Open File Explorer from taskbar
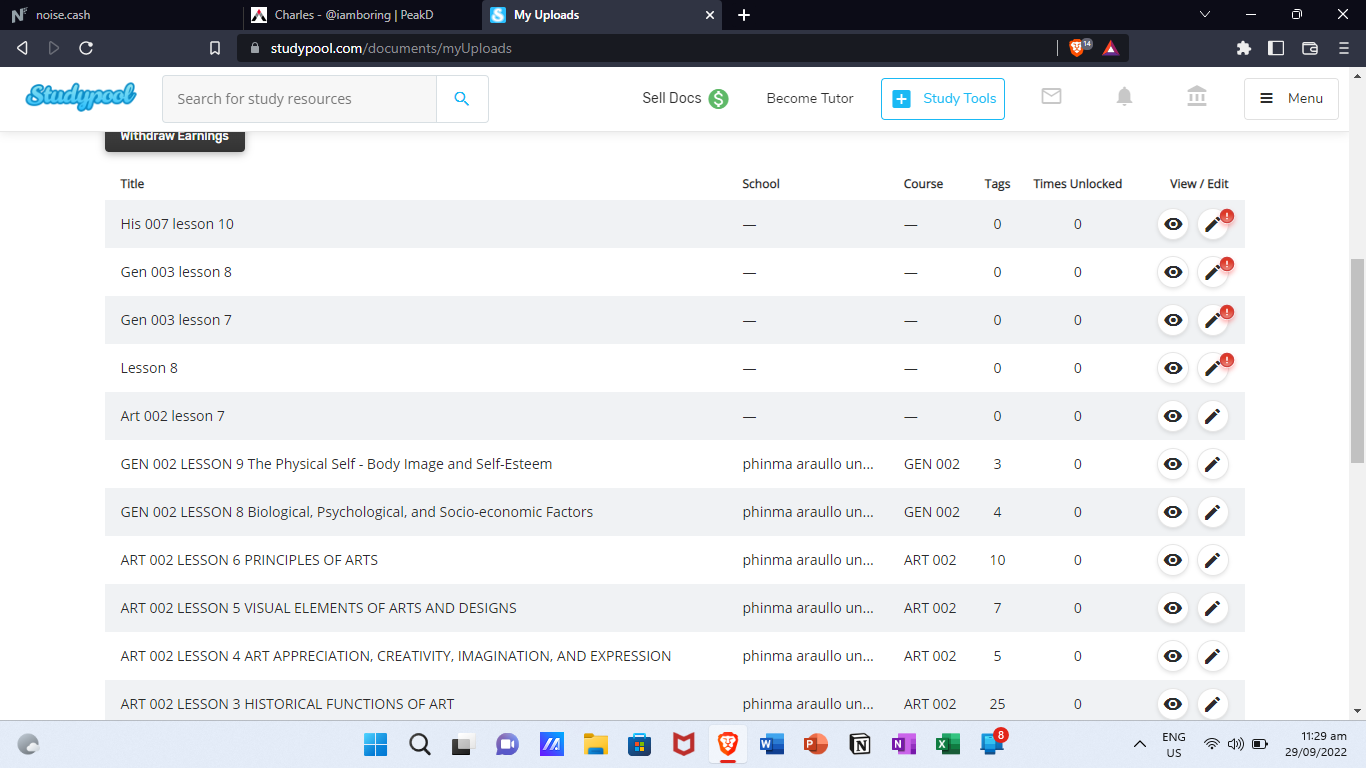 point(596,744)
